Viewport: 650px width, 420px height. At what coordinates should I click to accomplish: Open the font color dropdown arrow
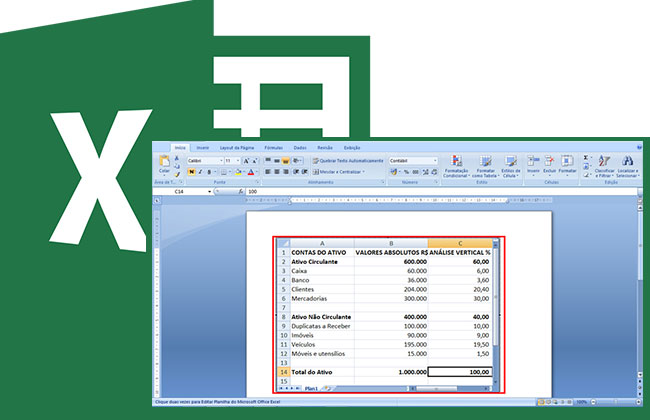257,172
